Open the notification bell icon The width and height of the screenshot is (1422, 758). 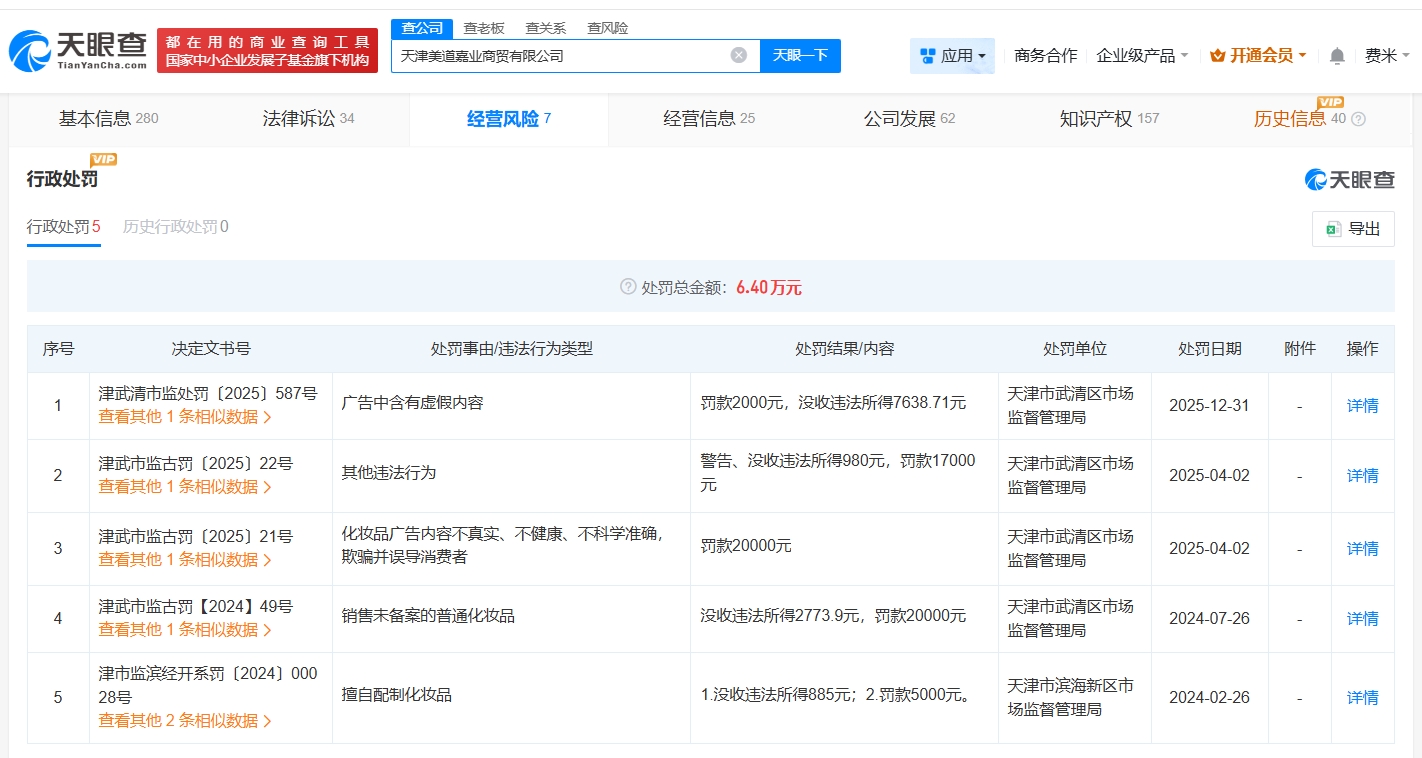pyautogui.click(x=1336, y=56)
